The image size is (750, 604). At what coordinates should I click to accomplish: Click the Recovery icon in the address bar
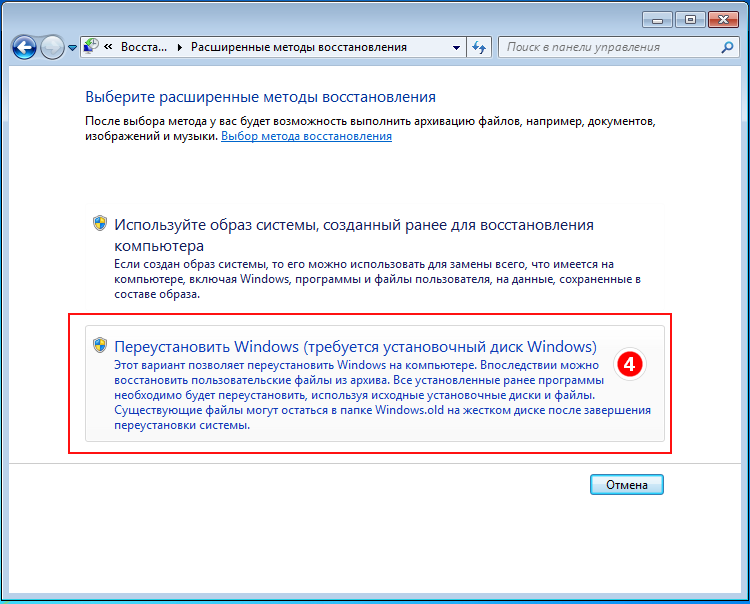click(91, 46)
